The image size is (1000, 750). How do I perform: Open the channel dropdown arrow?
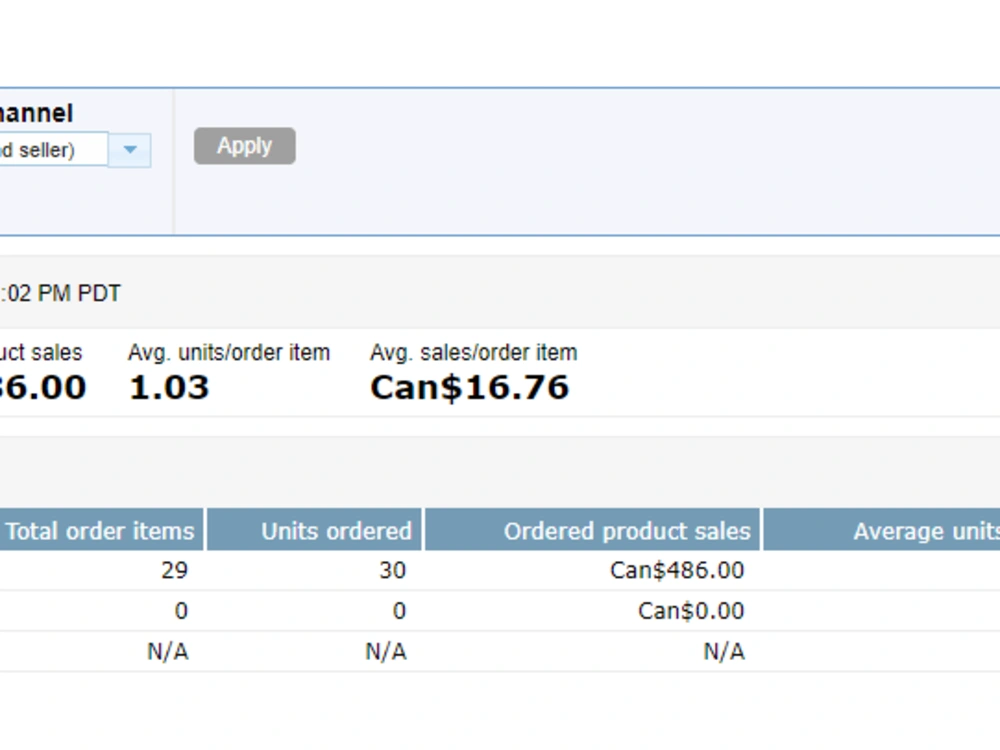point(129,150)
